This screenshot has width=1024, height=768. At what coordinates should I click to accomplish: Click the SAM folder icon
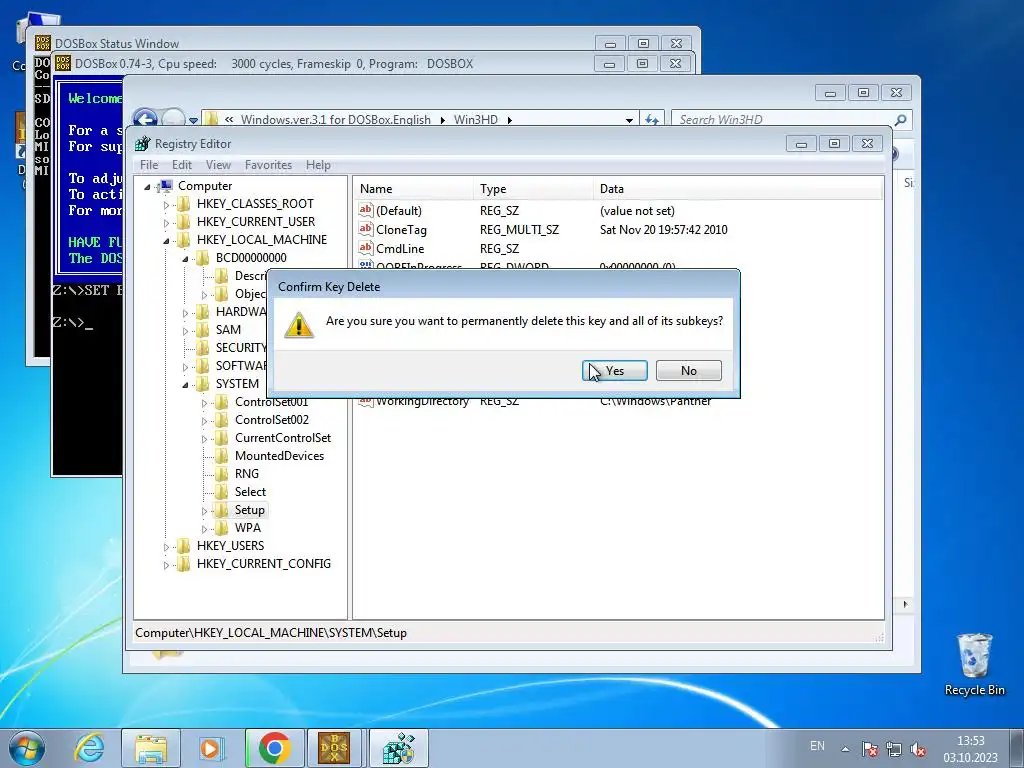coord(203,330)
